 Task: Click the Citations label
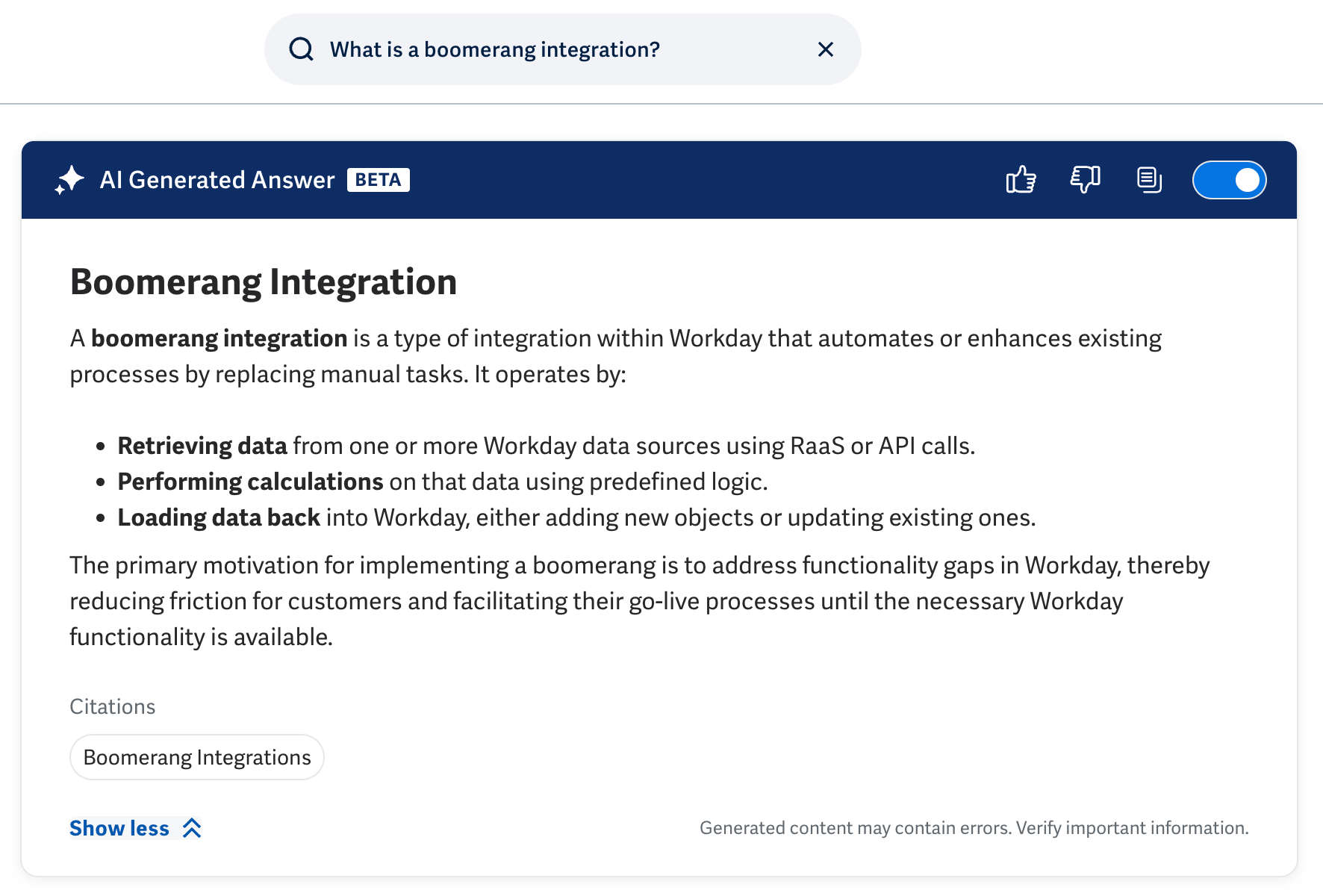pos(113,706)
